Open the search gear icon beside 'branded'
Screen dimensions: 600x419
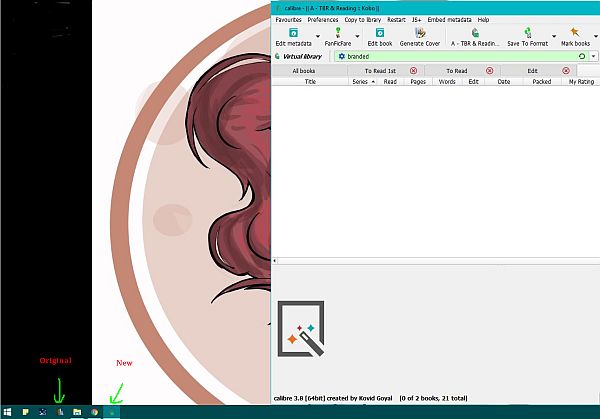coord(342,56)
